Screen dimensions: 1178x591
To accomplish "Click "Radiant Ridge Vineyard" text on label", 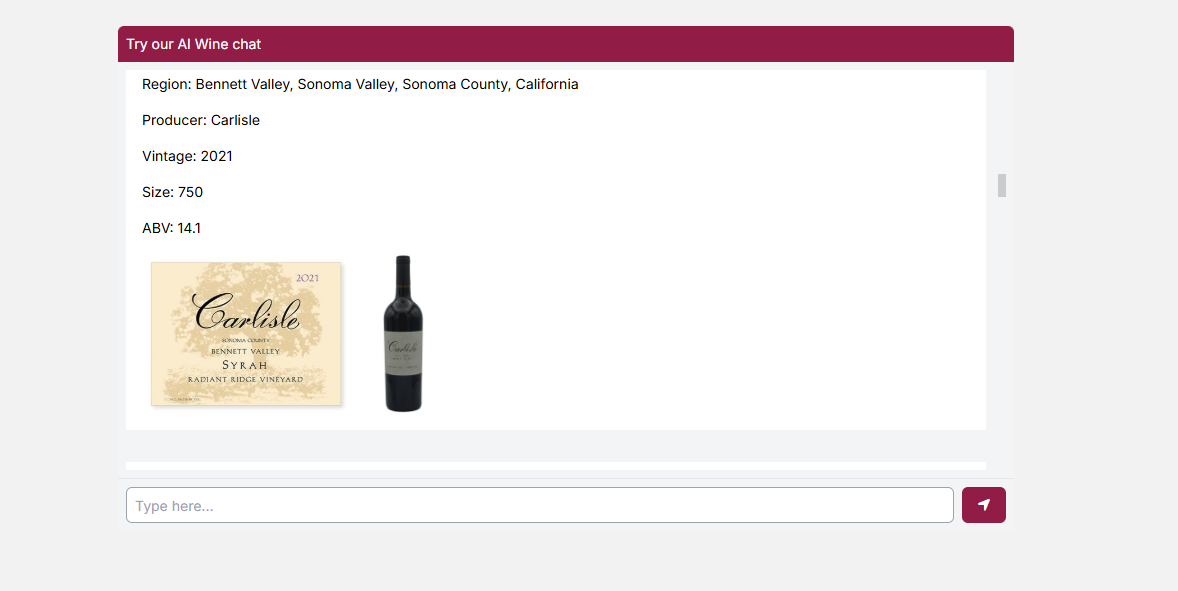I will click(246, 379).
